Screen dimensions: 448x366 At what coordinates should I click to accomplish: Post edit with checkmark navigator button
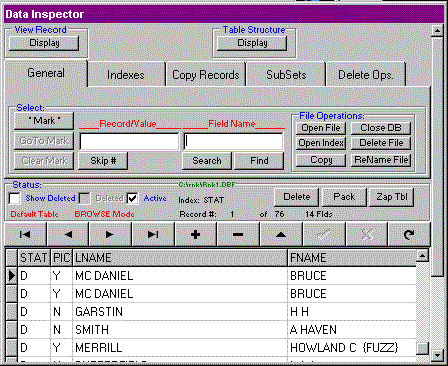324,235
